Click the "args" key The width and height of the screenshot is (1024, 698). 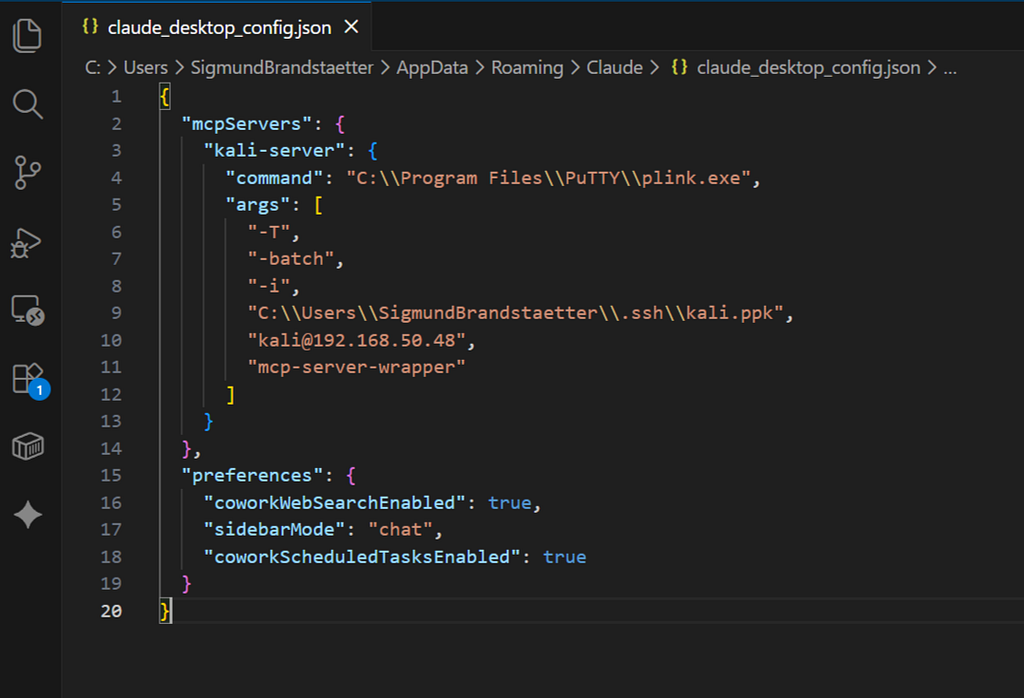tap(257, 206)
